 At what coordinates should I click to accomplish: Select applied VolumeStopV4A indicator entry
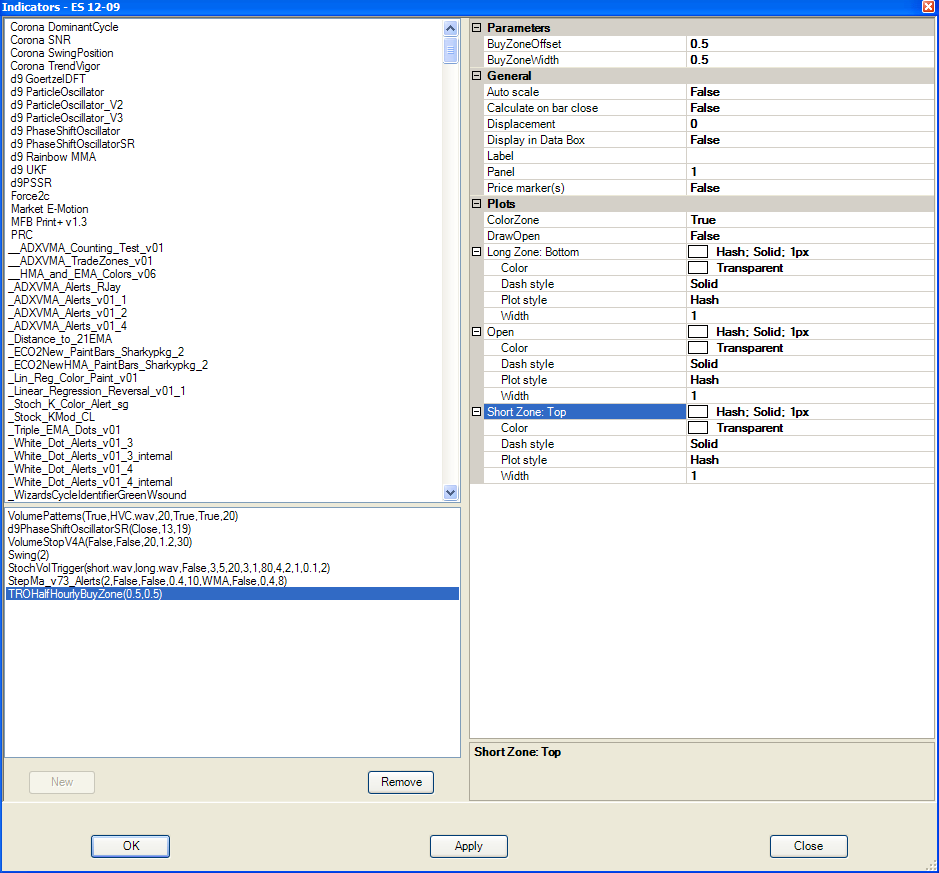tap(100, 542)
